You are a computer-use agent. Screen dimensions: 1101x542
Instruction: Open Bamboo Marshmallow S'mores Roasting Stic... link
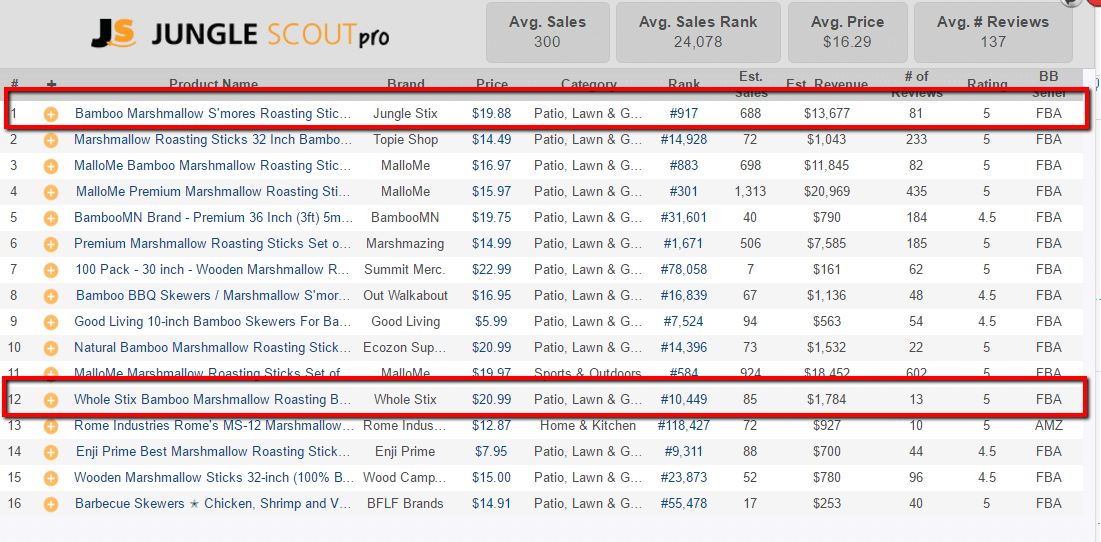coord(213,114)
